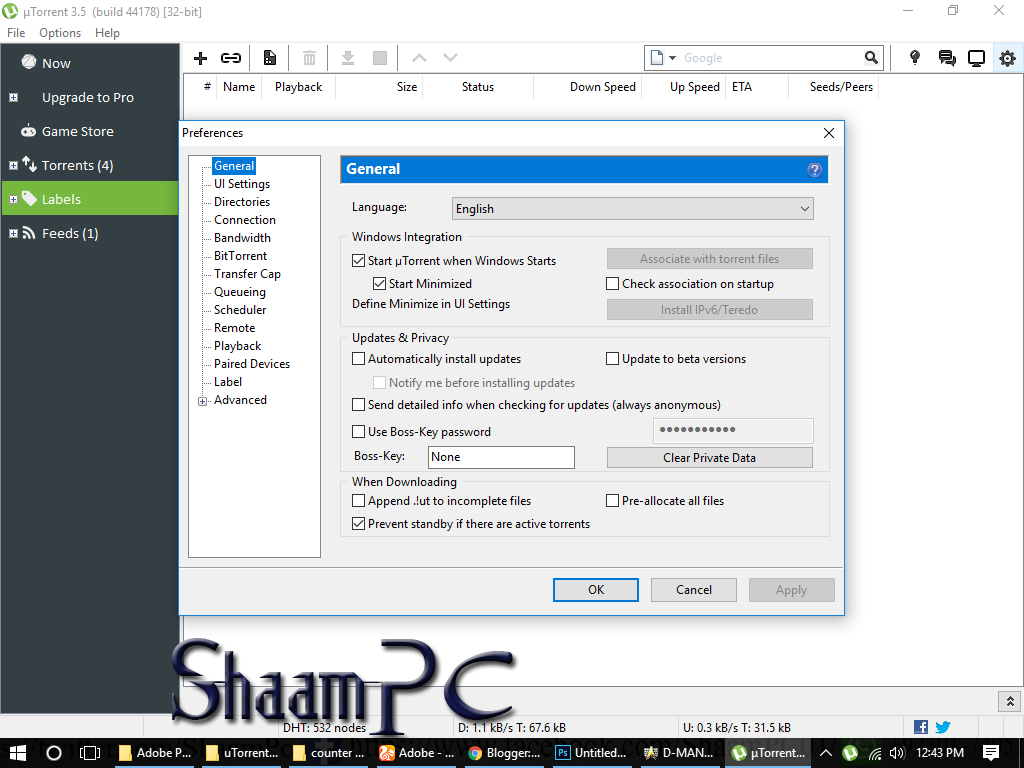Open Game Store in sidebar
1024x768 pixels.
[x=77, y=131]
